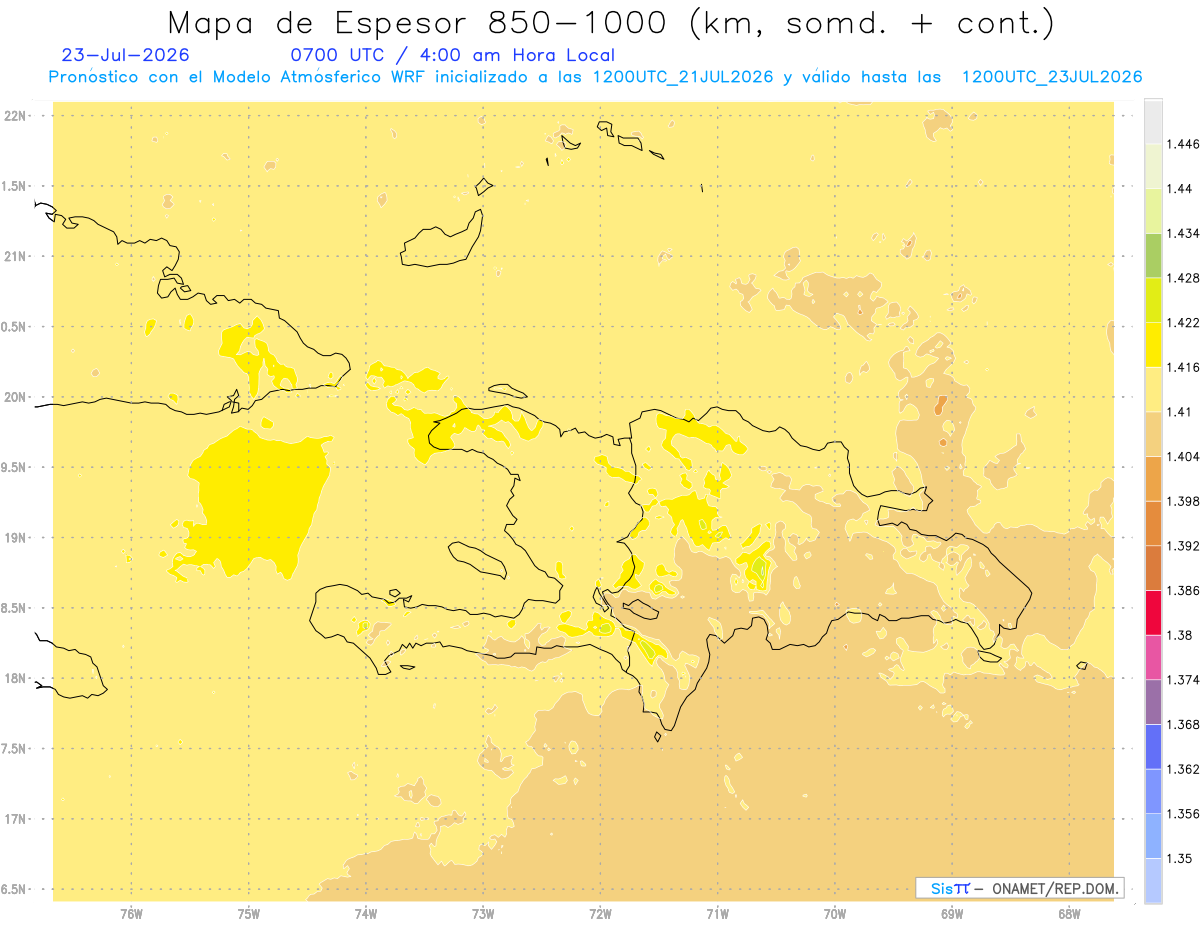Image resolution: width=1200 pixels, height=927 pixels.
Task: Click the 72W longitude axis label
Action: [600, 914]
